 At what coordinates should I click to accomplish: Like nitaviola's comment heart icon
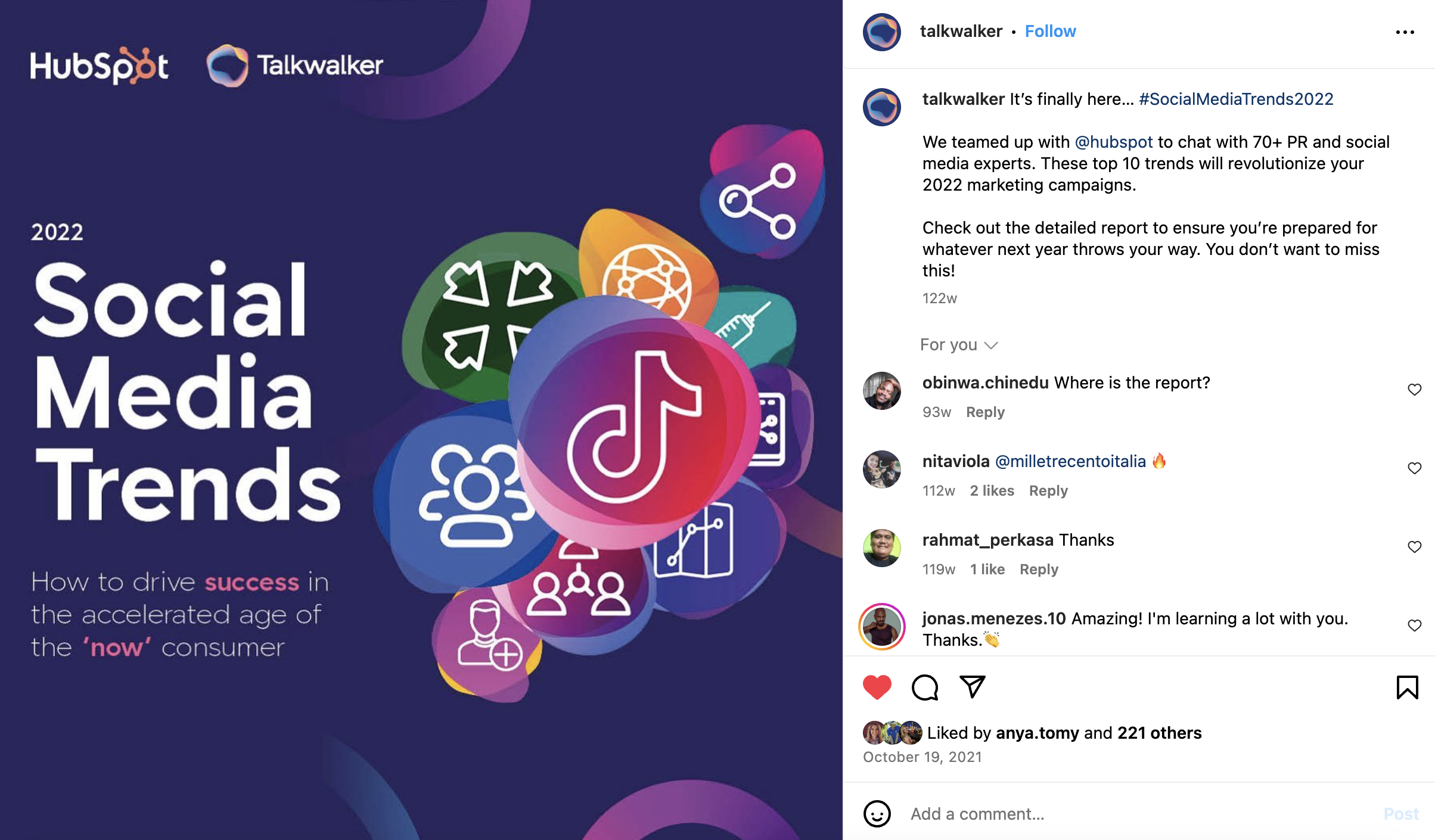tap(1414, 468)
